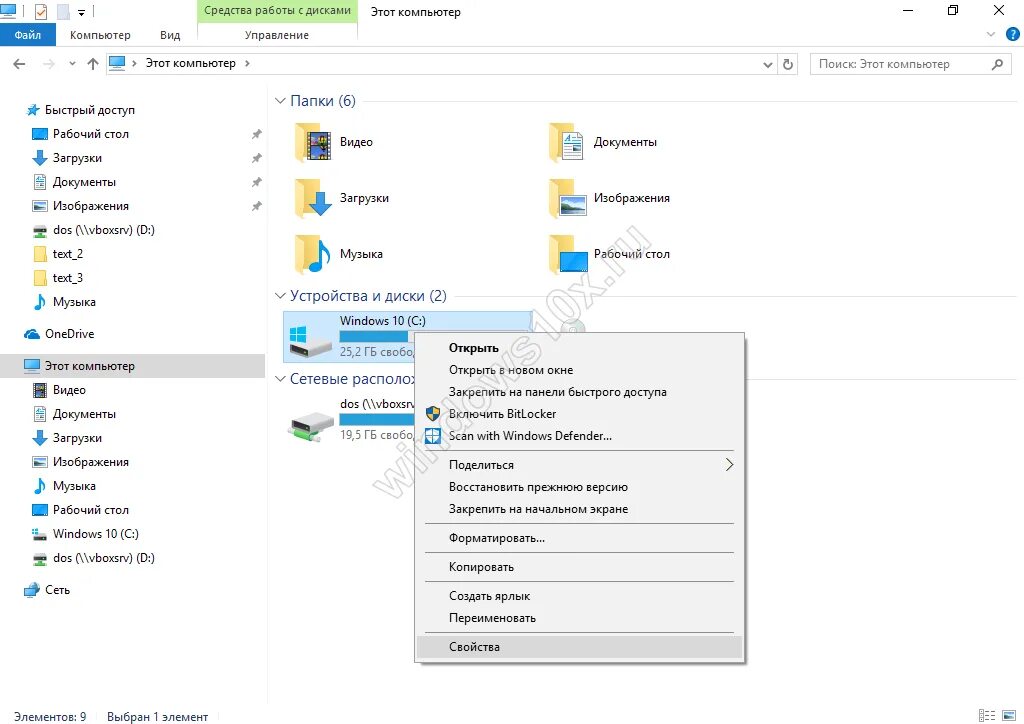Viewport: 1024px width, 724px height.
Task: Click the dos drive free space bar
Action: (x=377, y=419)
